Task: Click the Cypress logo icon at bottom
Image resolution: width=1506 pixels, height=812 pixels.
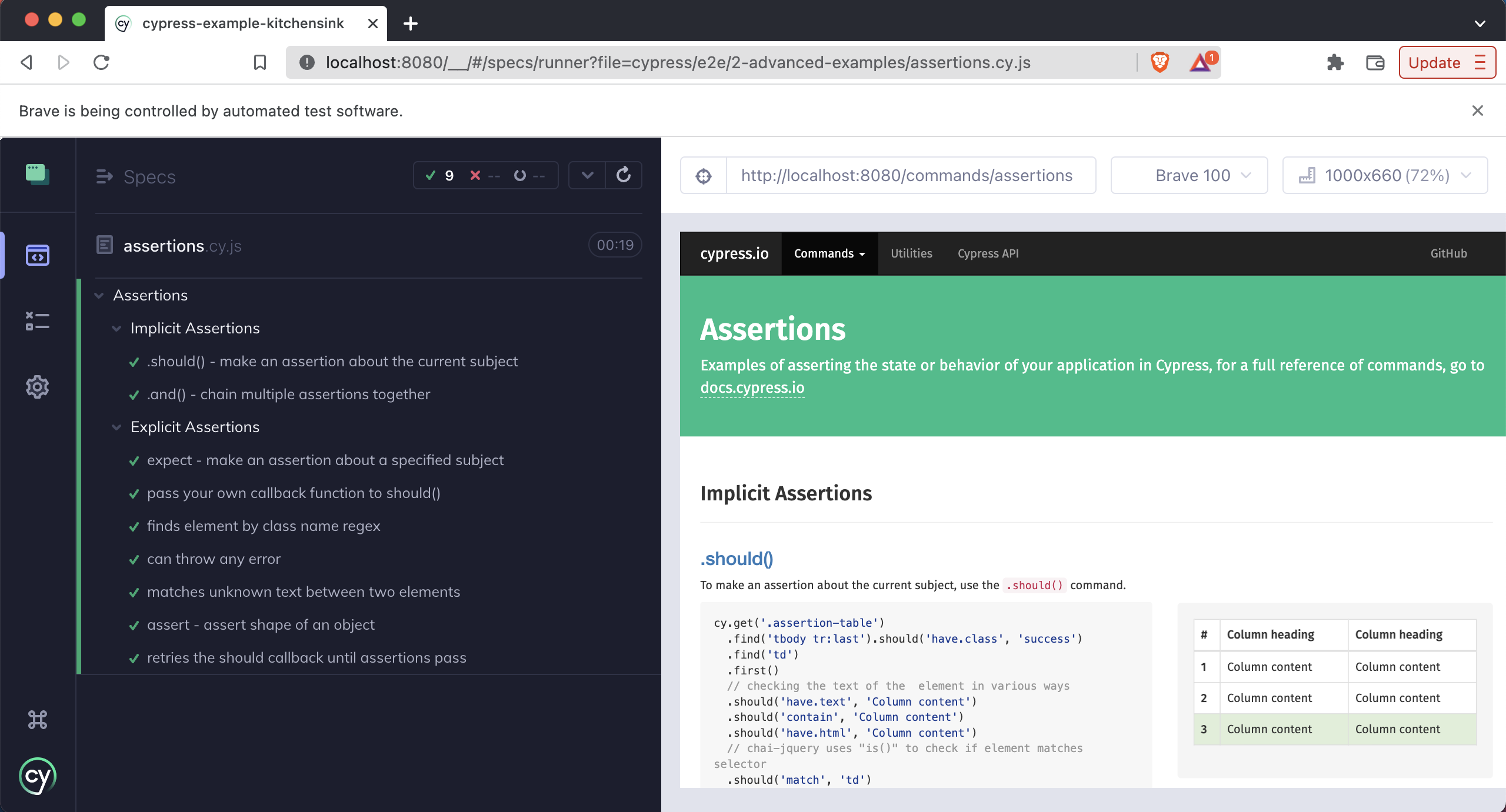Action: 38,775
